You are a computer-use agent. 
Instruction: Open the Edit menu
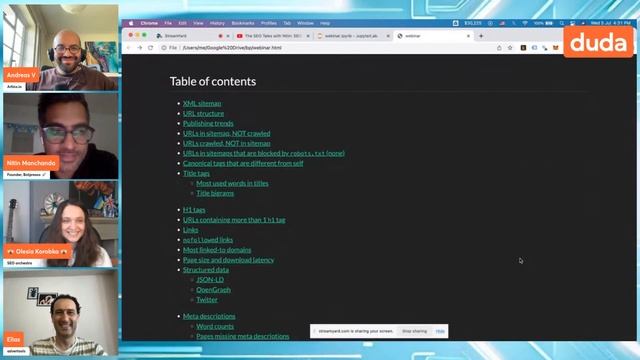[x=182, y=23]
